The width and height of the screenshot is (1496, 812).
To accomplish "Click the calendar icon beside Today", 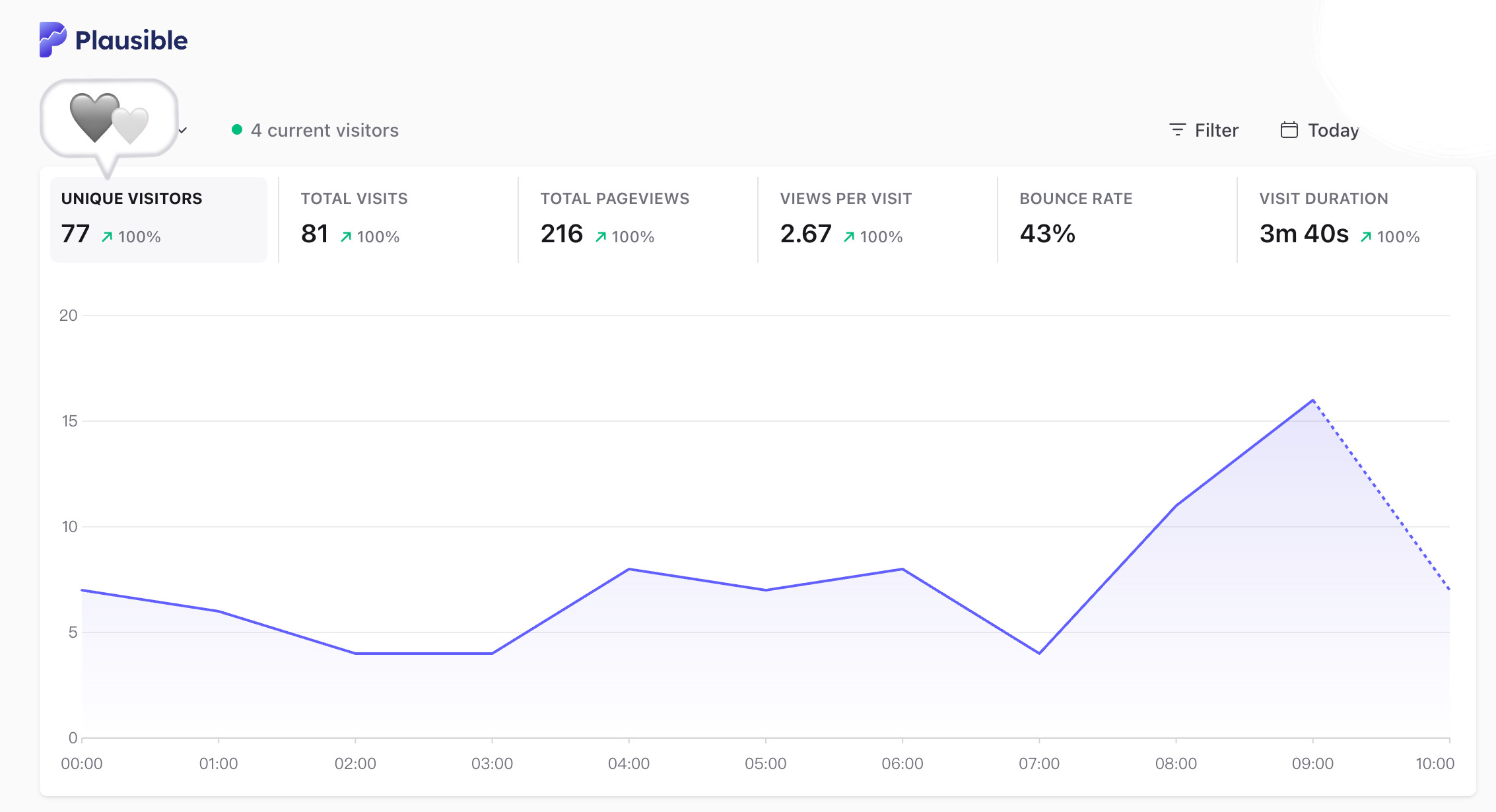I will [x=1289, y=130].
